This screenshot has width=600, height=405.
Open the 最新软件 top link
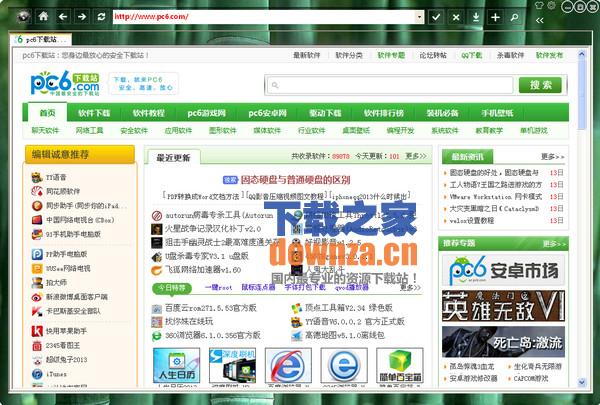(x=307, y=55)
